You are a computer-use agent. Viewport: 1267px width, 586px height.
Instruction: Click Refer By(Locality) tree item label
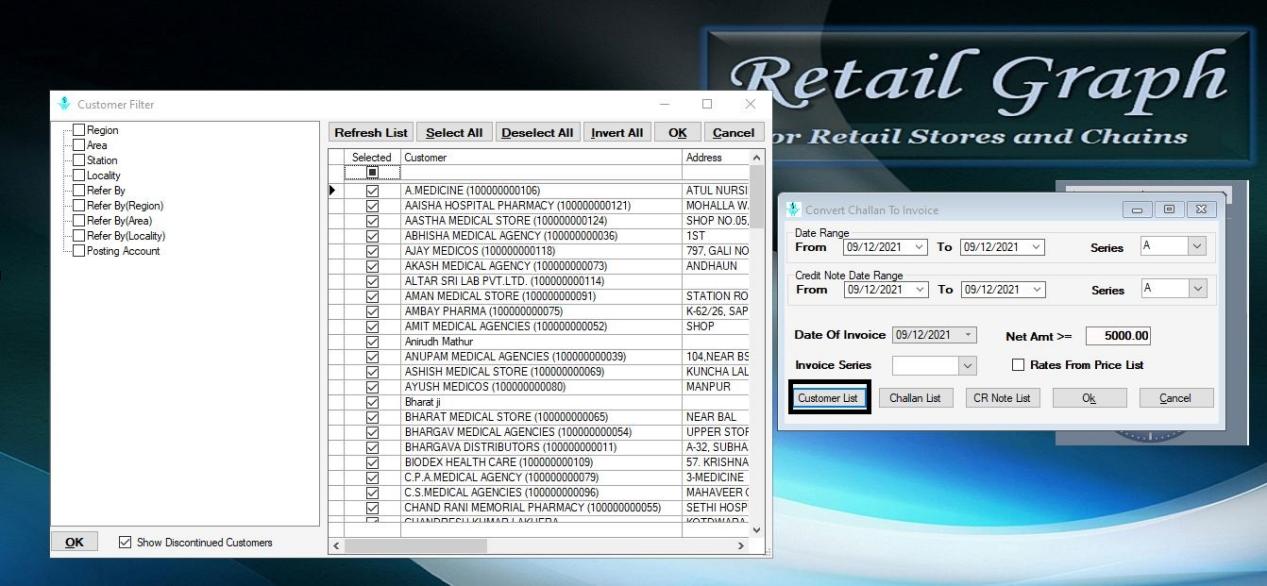126,236
